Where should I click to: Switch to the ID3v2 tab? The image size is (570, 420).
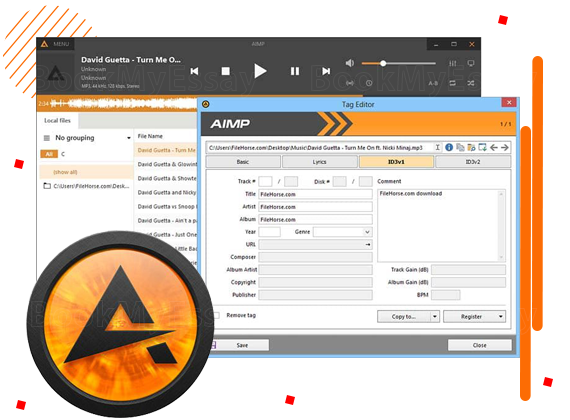[473, 162]
